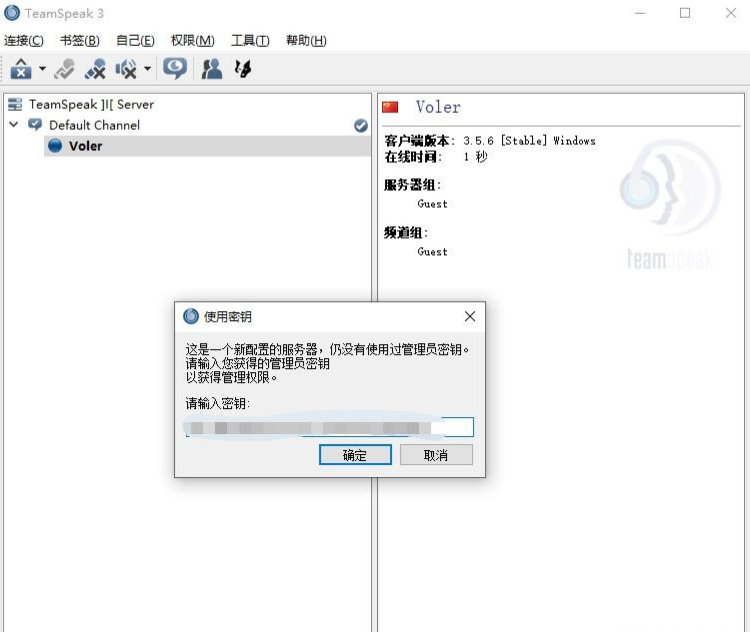Open the 连接(C) menu

pyautogui.click(x=24, y=41)
